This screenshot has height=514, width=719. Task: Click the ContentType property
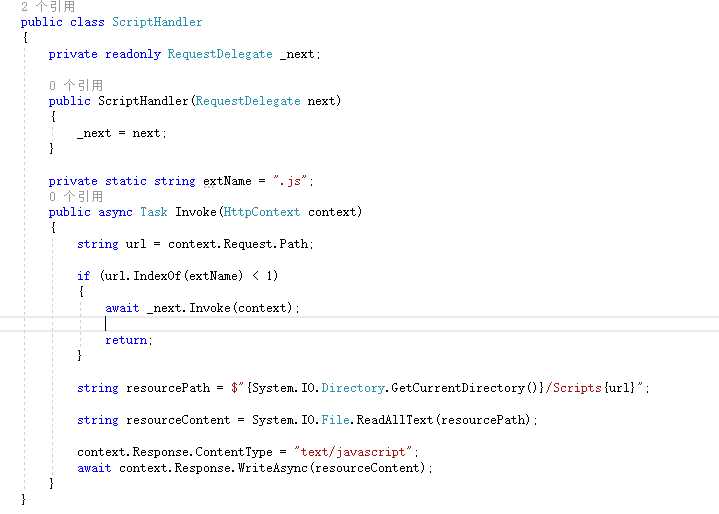pyautogui.click(x=234, y=452)
